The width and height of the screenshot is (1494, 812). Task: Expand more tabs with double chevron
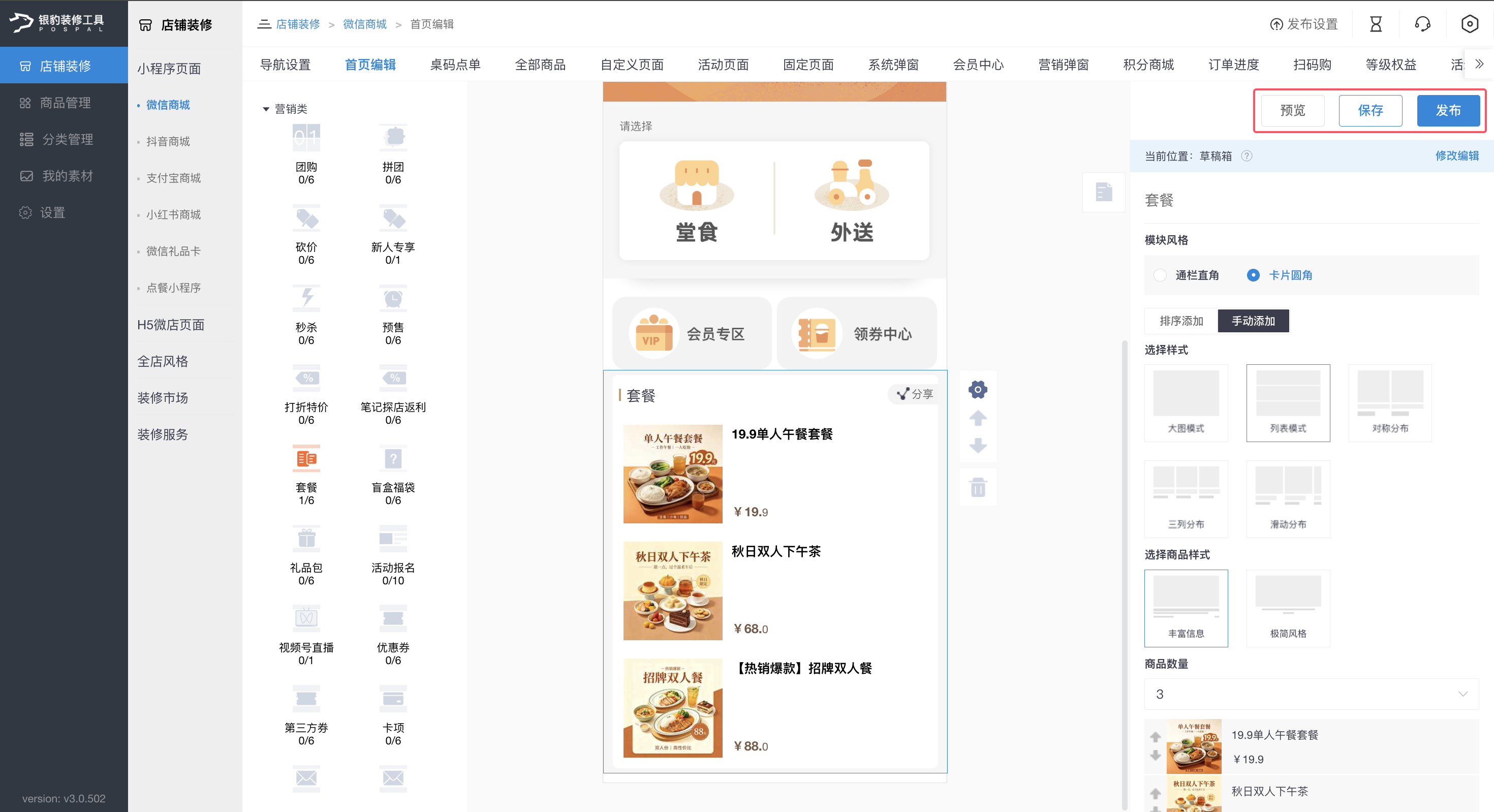pos(1479,64)
